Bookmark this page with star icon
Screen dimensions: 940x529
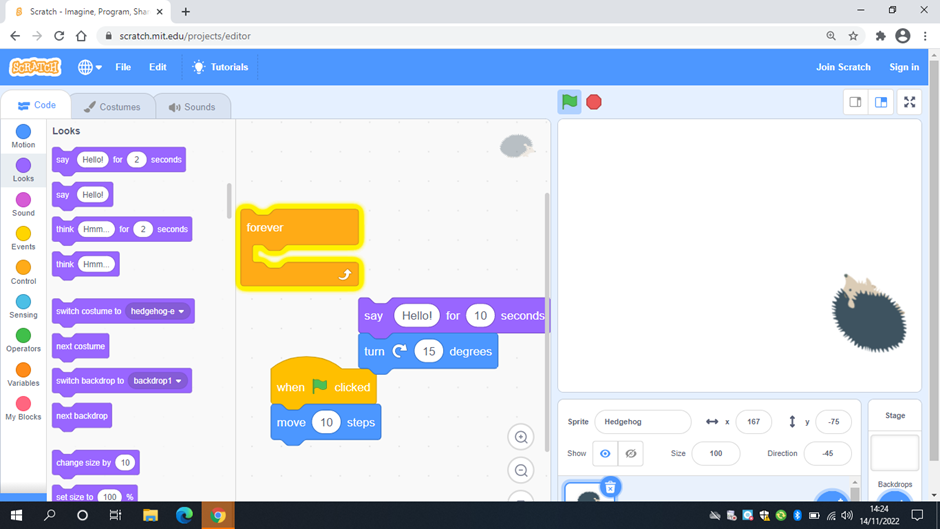coord(853,36)
